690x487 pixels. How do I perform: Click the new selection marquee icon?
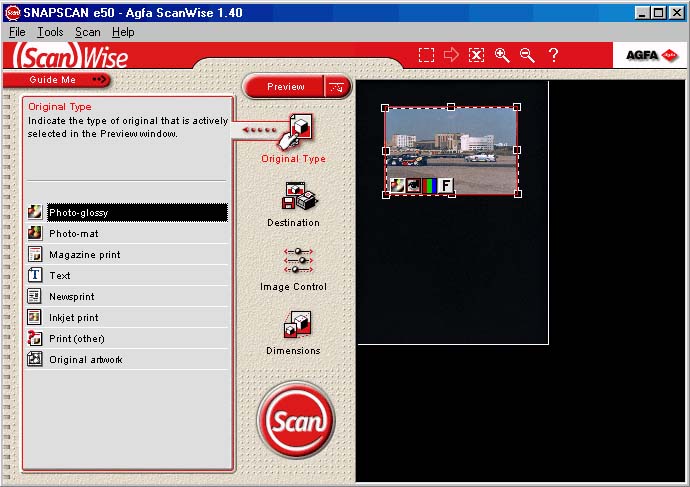click(427, 55)
